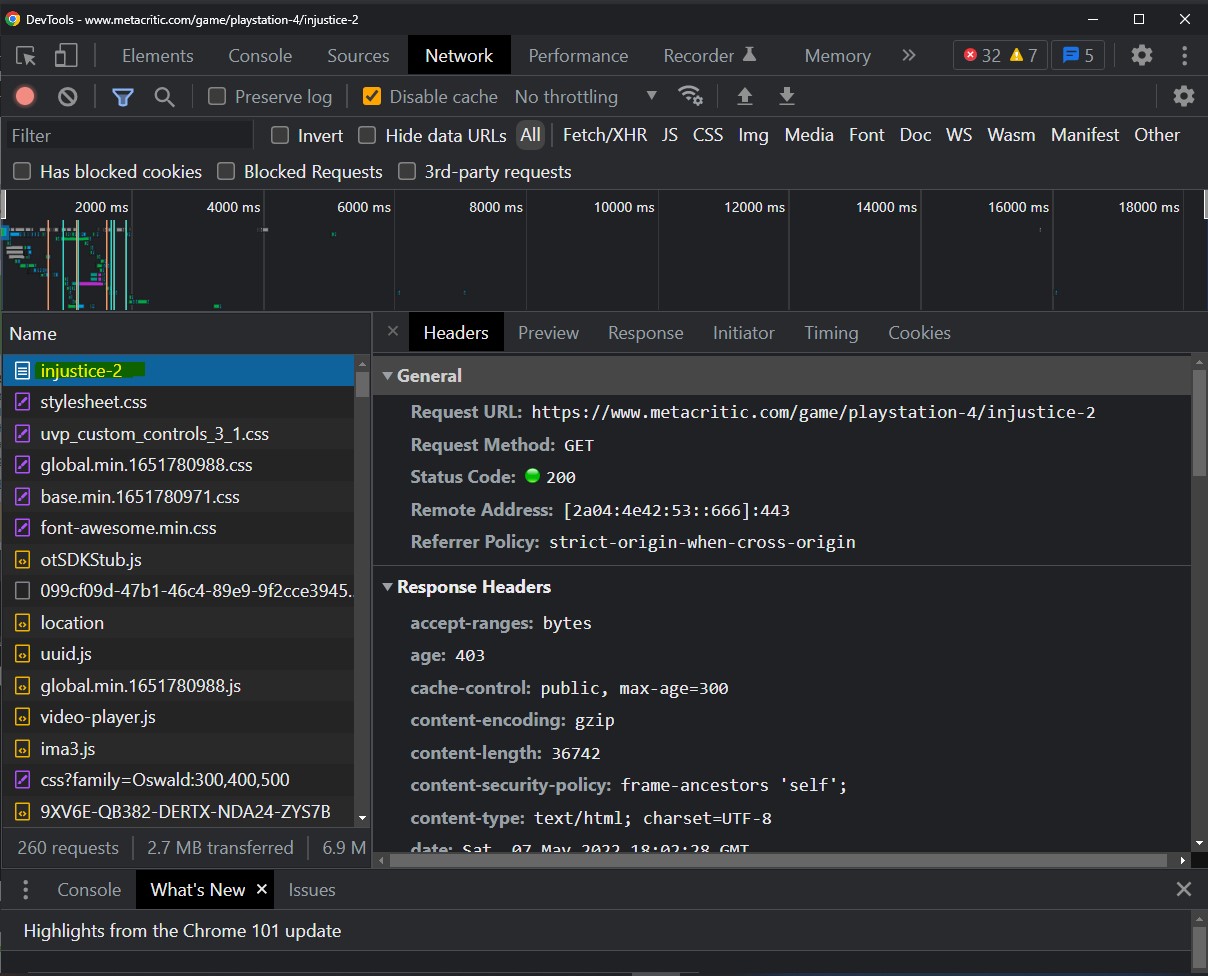
Task: Open the No throttling dropdown
Action: click(x=586, y=96)
